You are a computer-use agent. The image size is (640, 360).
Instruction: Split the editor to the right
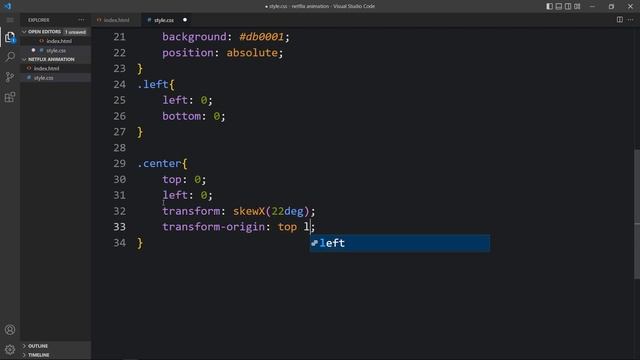[620, 20]
